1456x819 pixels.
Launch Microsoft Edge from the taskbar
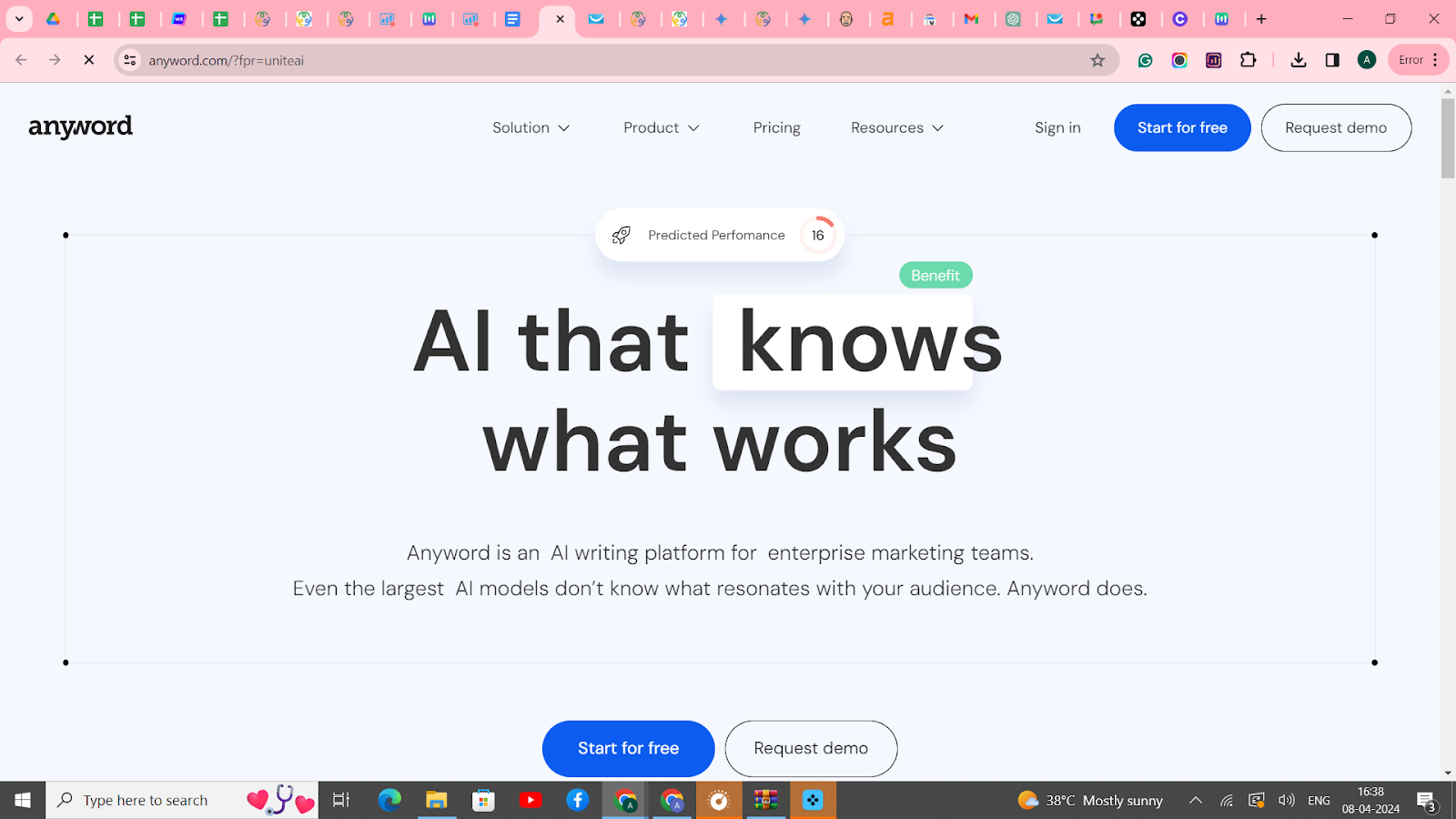[389, 800]
